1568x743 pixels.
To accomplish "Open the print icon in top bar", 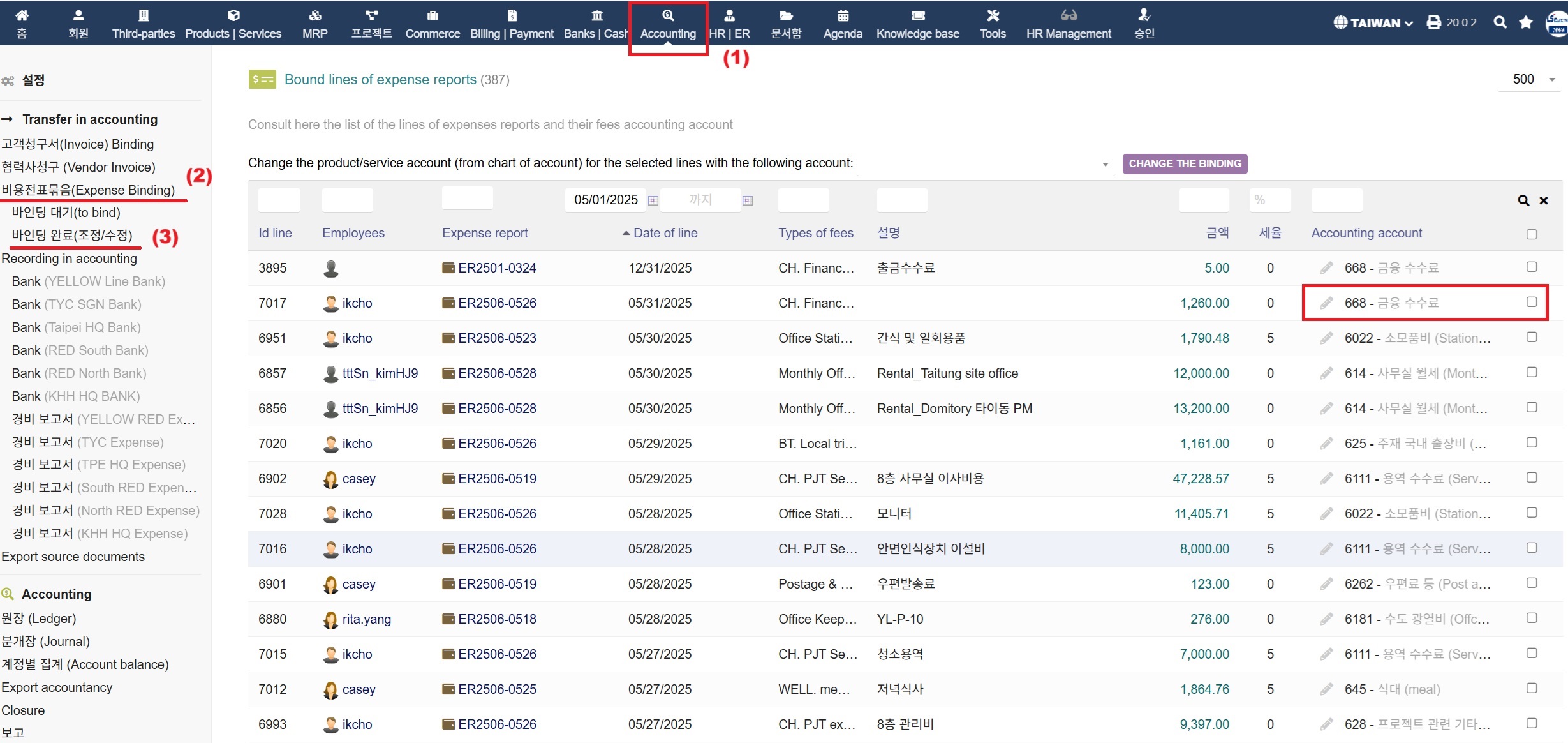I will 1434,23.
